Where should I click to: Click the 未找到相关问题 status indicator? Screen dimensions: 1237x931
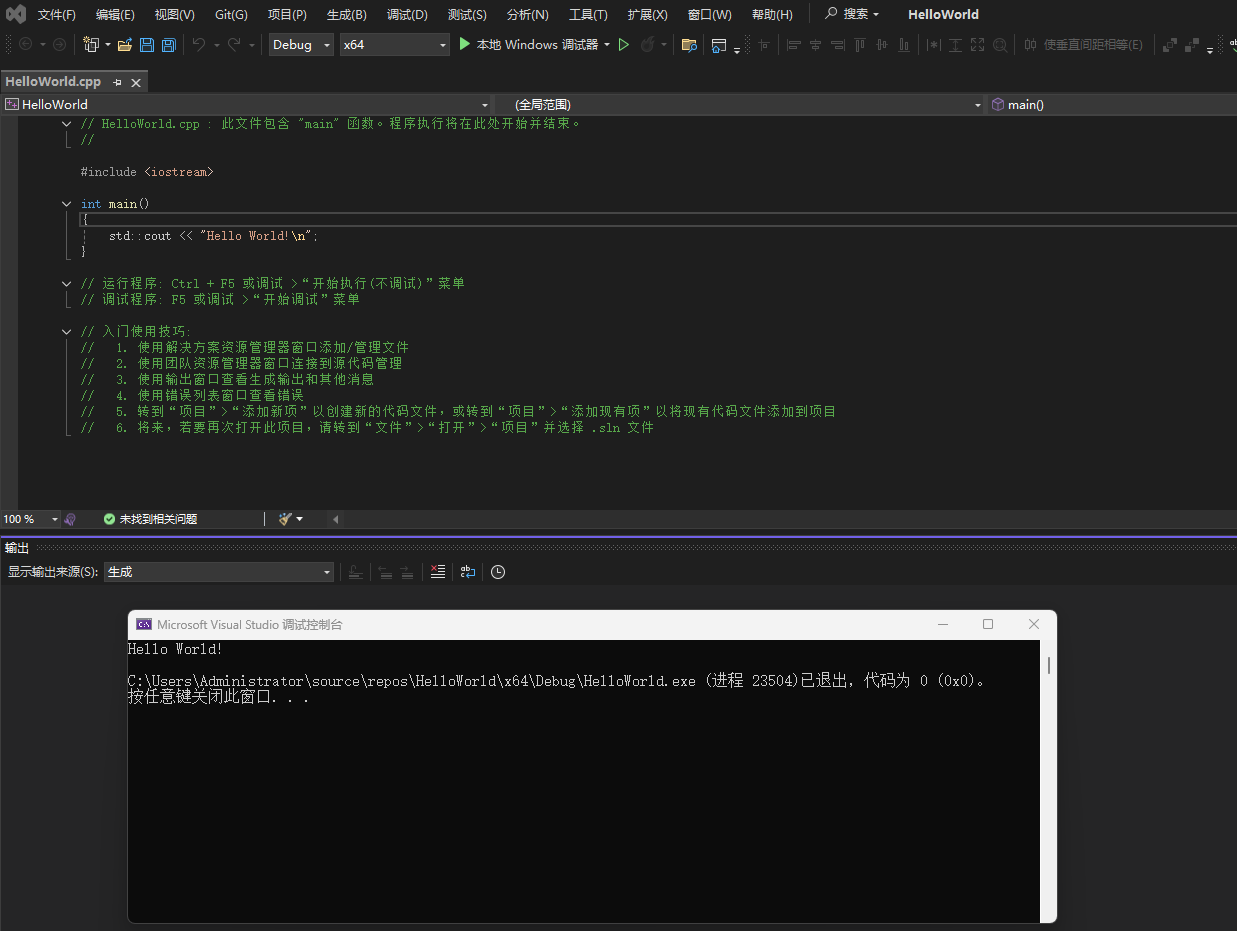pyautogui.click(x=150, y=519)
